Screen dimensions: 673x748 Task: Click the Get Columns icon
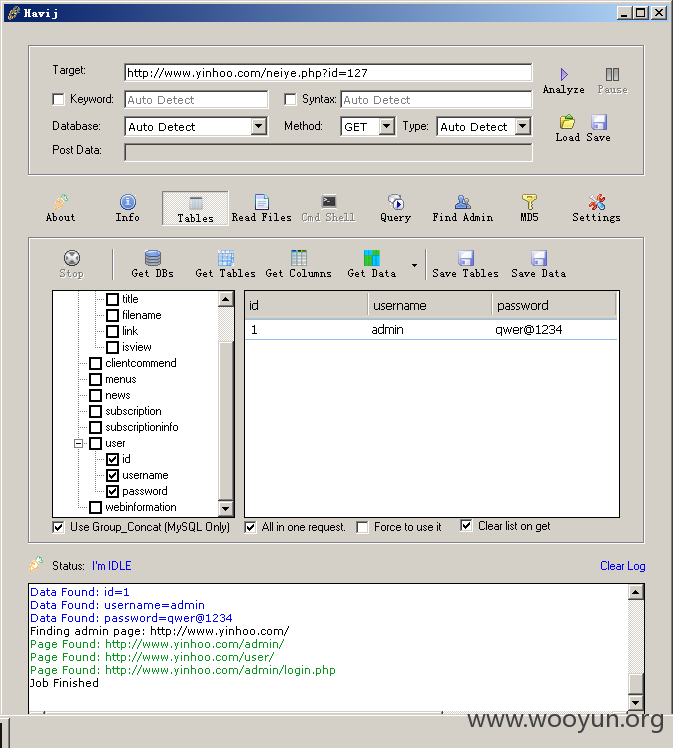pyautogui.click(x=299, y=258)
